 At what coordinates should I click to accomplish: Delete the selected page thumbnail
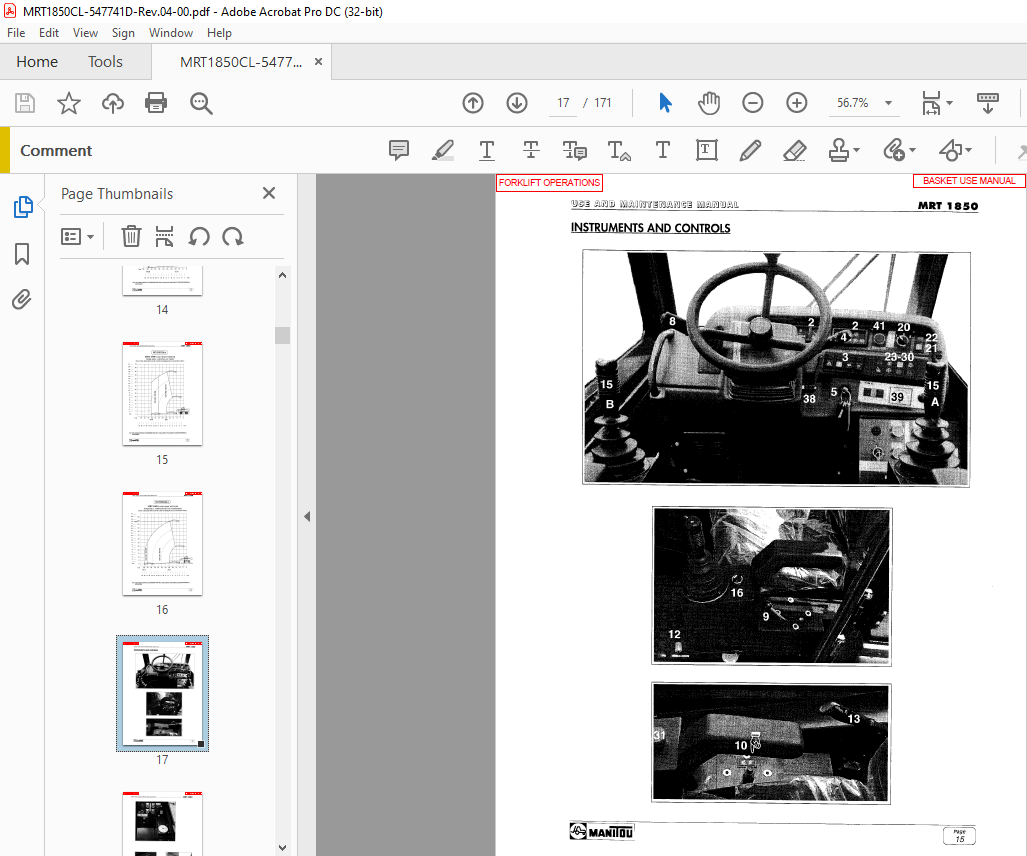[x=131, y=236]
